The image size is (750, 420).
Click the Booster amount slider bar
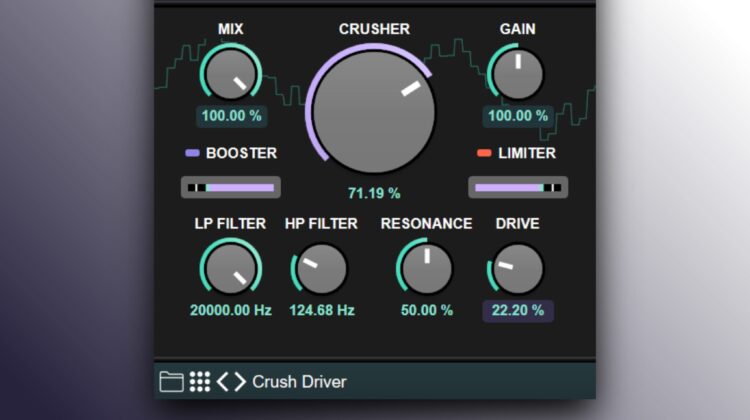click(231, 187)
